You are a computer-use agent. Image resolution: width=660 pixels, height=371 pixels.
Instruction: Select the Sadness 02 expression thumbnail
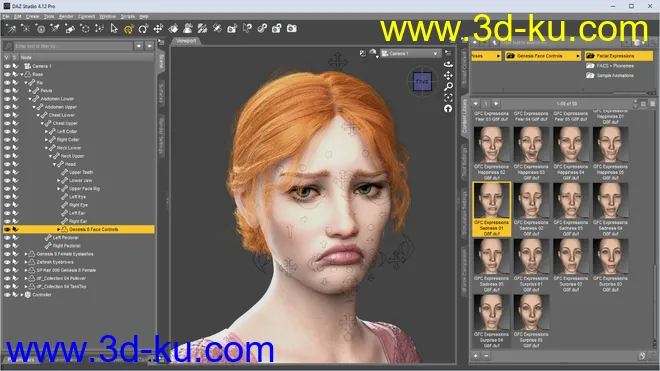(x=531, y=209)
